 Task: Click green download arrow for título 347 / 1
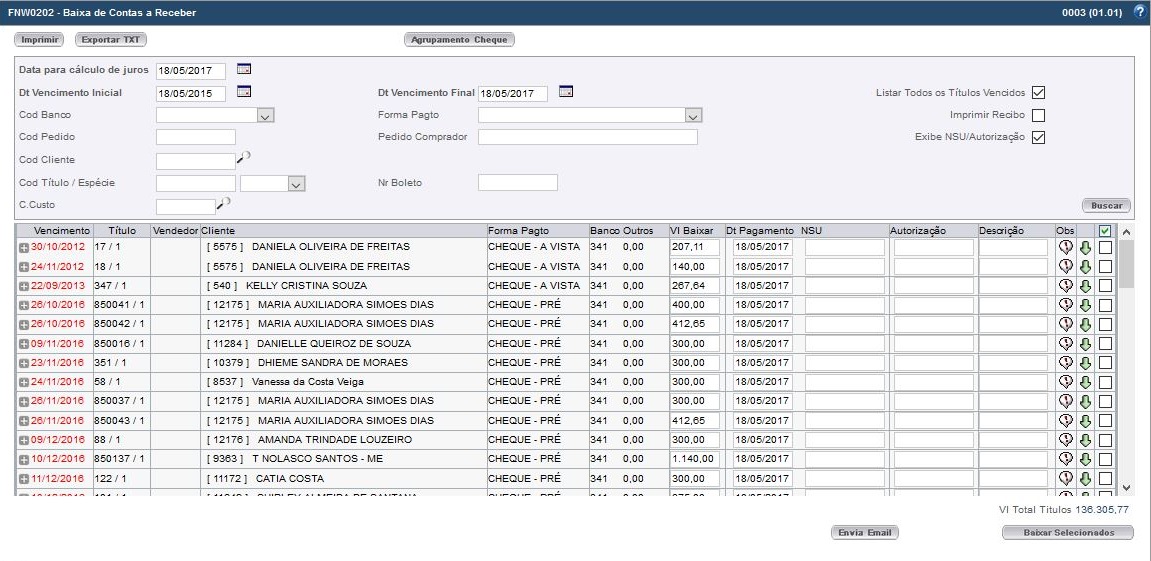[x=1085, y=286]
